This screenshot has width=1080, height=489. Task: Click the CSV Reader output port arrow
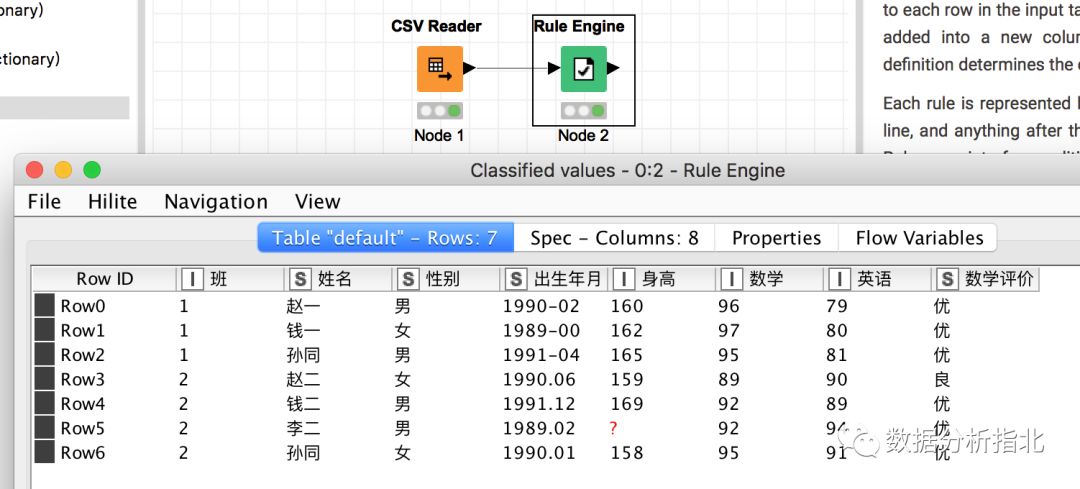pyautogui.click(x=469, y=68)
